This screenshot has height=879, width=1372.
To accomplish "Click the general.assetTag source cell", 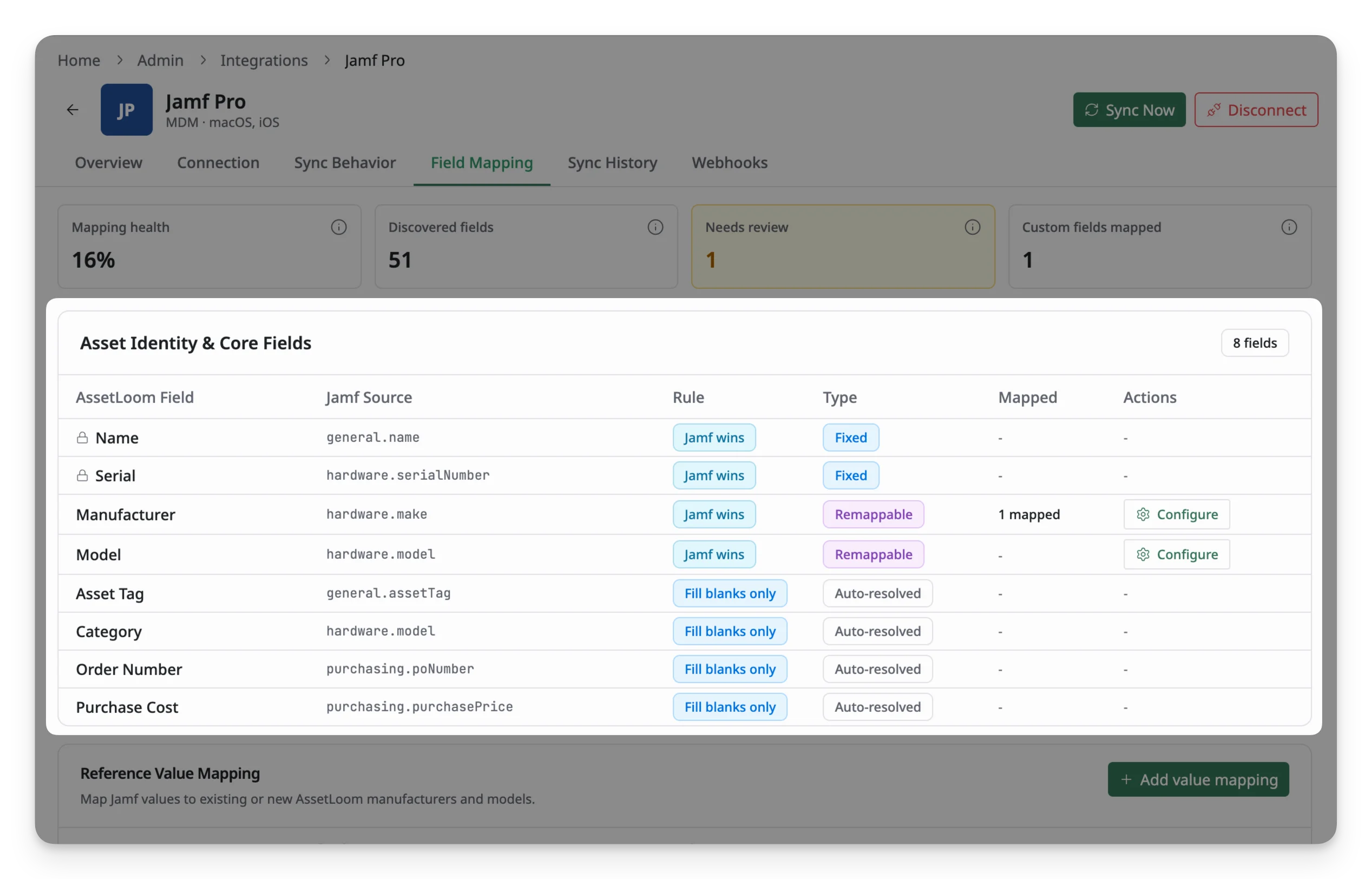I will click(388, 593).
